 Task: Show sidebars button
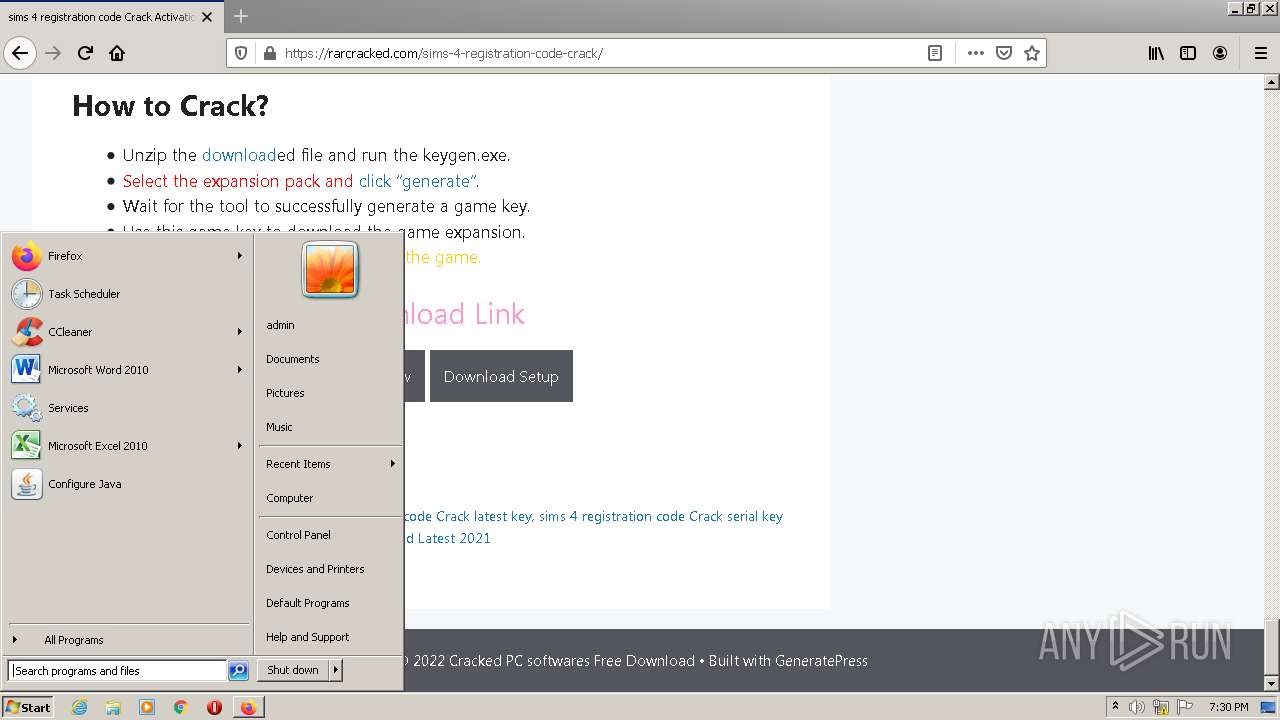coord(1188,53)
